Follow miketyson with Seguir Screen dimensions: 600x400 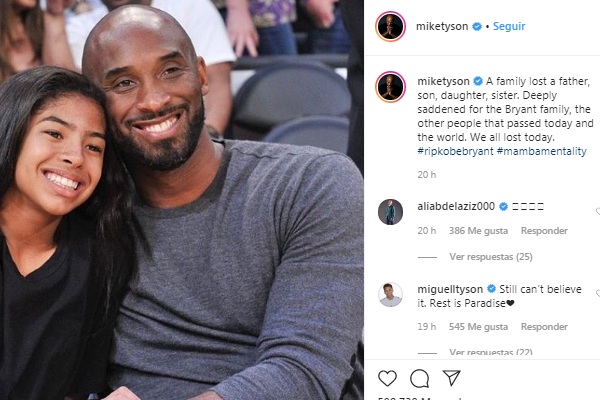509,26
